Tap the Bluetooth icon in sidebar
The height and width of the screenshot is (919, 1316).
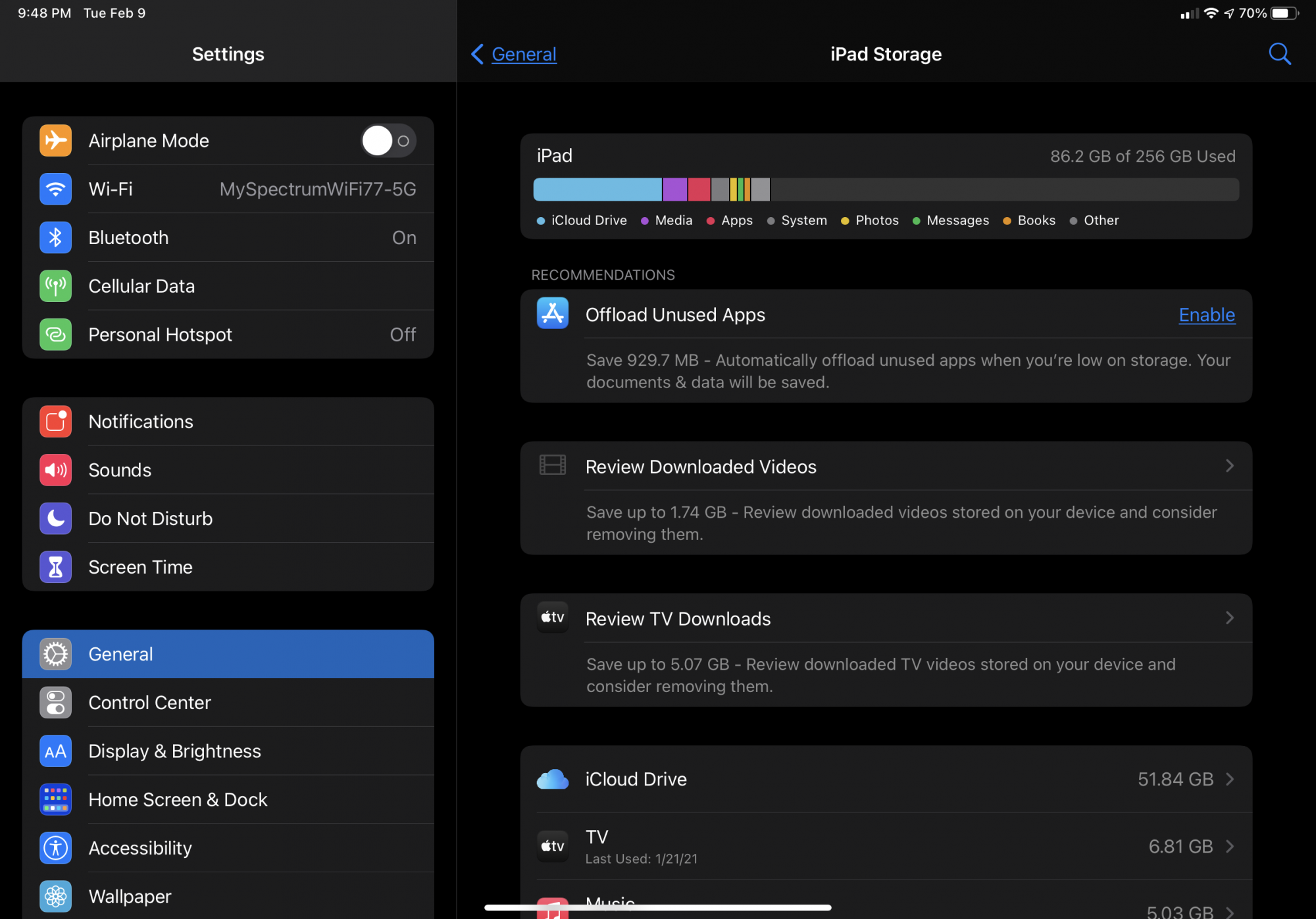55,237
